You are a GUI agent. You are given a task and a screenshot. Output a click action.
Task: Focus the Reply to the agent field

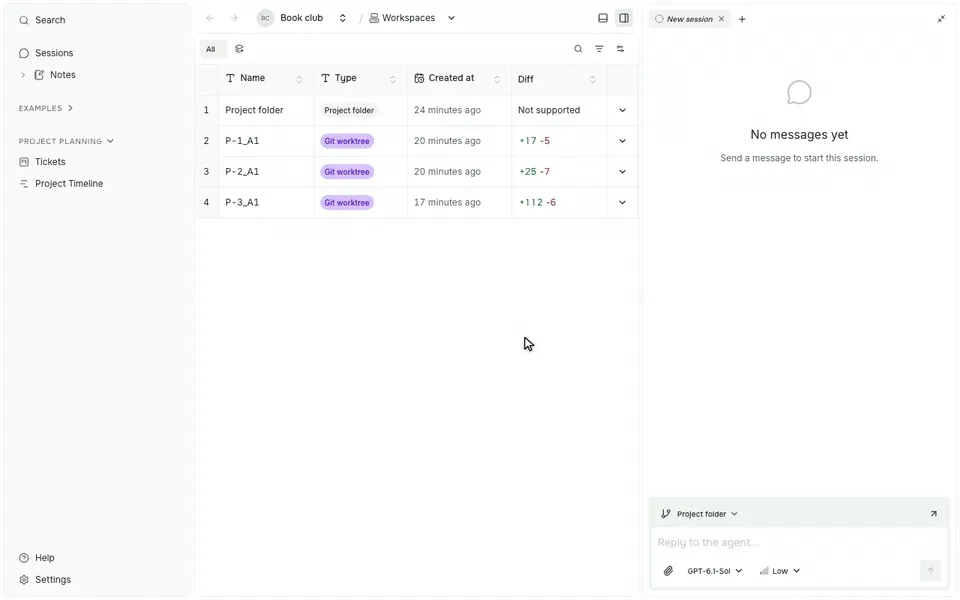[798, 542]
